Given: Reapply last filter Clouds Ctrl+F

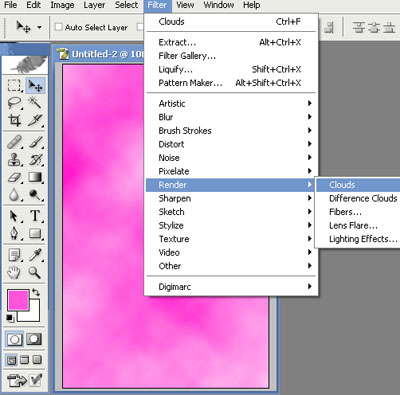Looking at the screenshot, I should pyautogui.click(x=231, y=22).
